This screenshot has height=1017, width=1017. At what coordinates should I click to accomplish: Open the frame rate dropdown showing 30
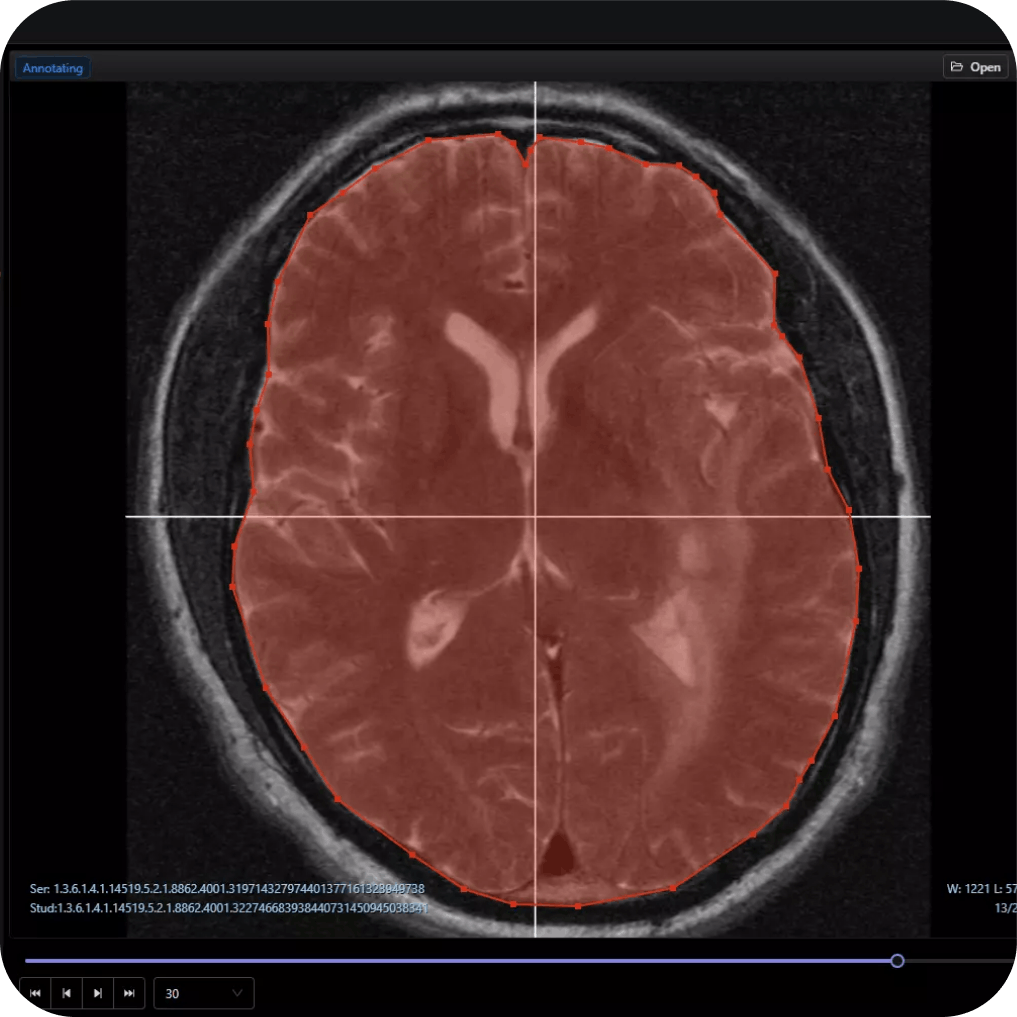pyautogui.click(x=203, y=993)
